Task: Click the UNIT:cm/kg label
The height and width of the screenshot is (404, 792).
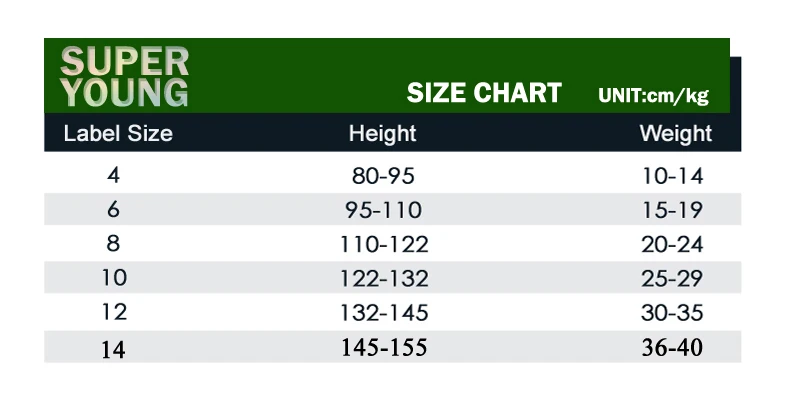Action: 654,95
